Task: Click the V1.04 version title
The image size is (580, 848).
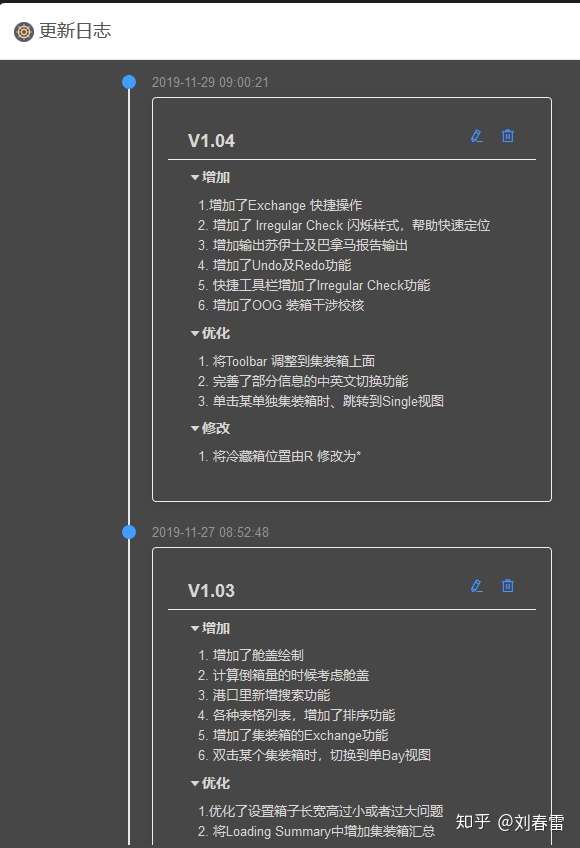Action: 211,141
